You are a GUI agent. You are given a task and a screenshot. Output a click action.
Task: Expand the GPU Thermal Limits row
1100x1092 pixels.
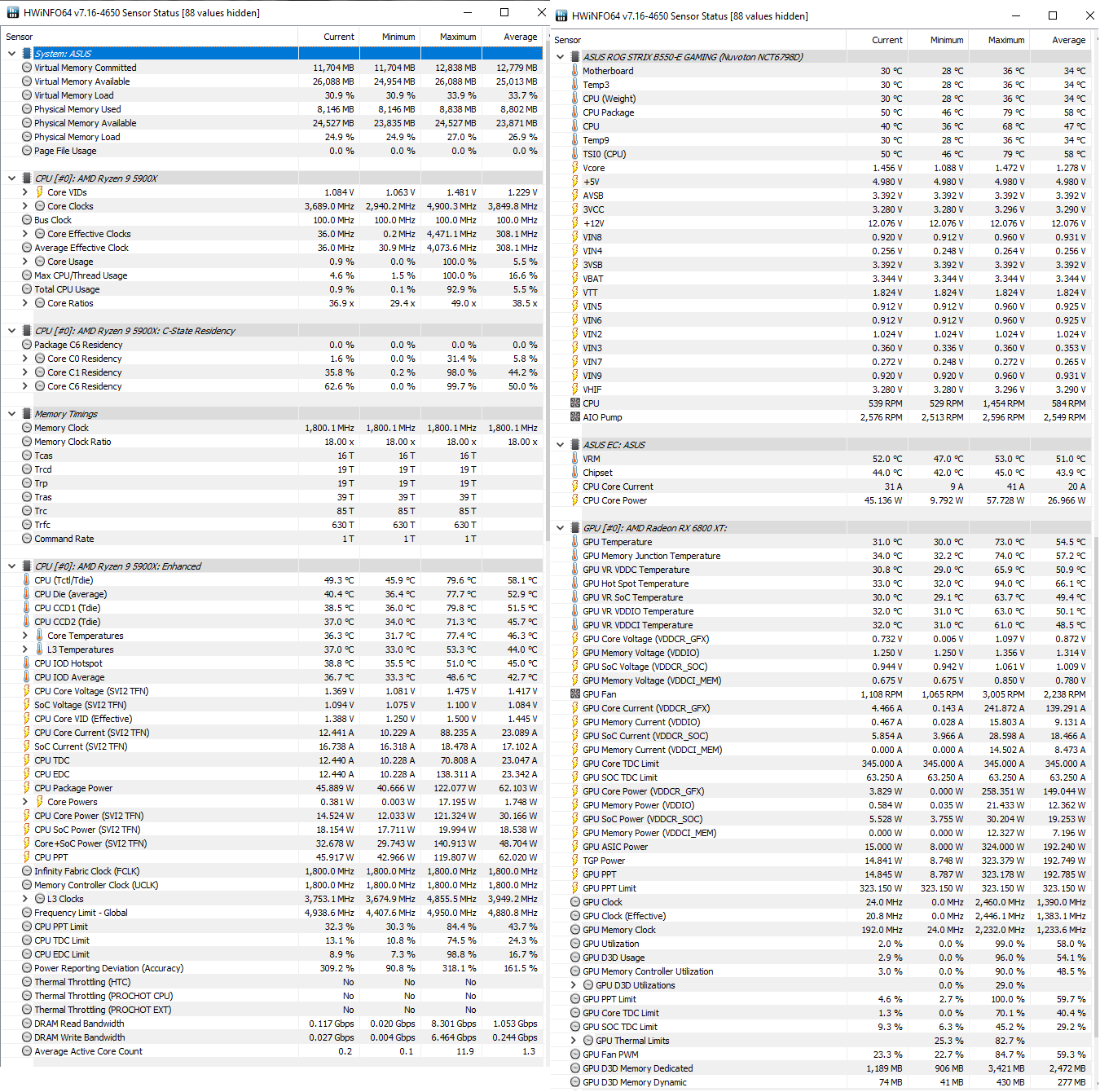pos(574,1041)
